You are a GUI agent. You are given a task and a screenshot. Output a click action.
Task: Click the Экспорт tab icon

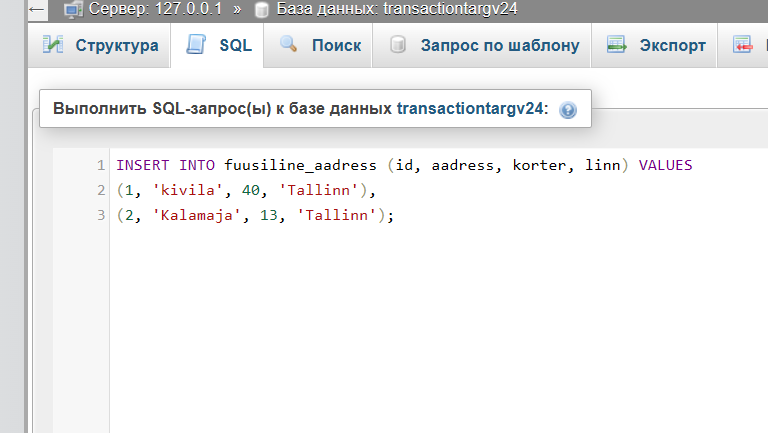pos(617,45)
